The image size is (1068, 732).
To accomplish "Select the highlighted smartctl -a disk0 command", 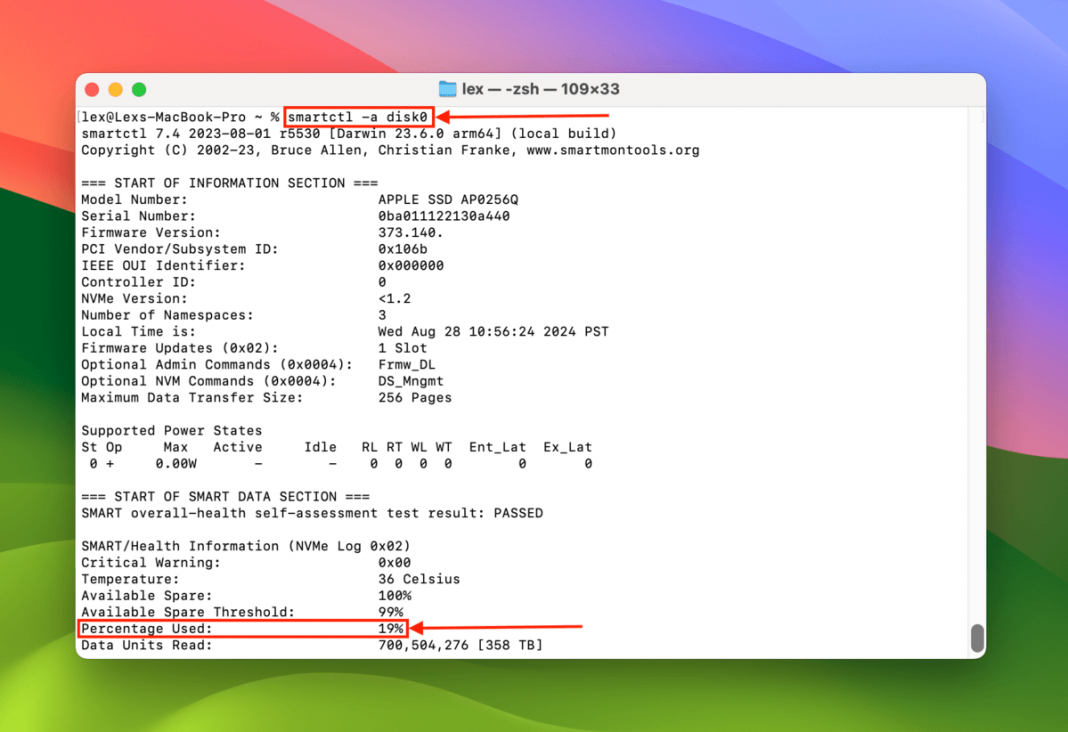I will (357, 116).
